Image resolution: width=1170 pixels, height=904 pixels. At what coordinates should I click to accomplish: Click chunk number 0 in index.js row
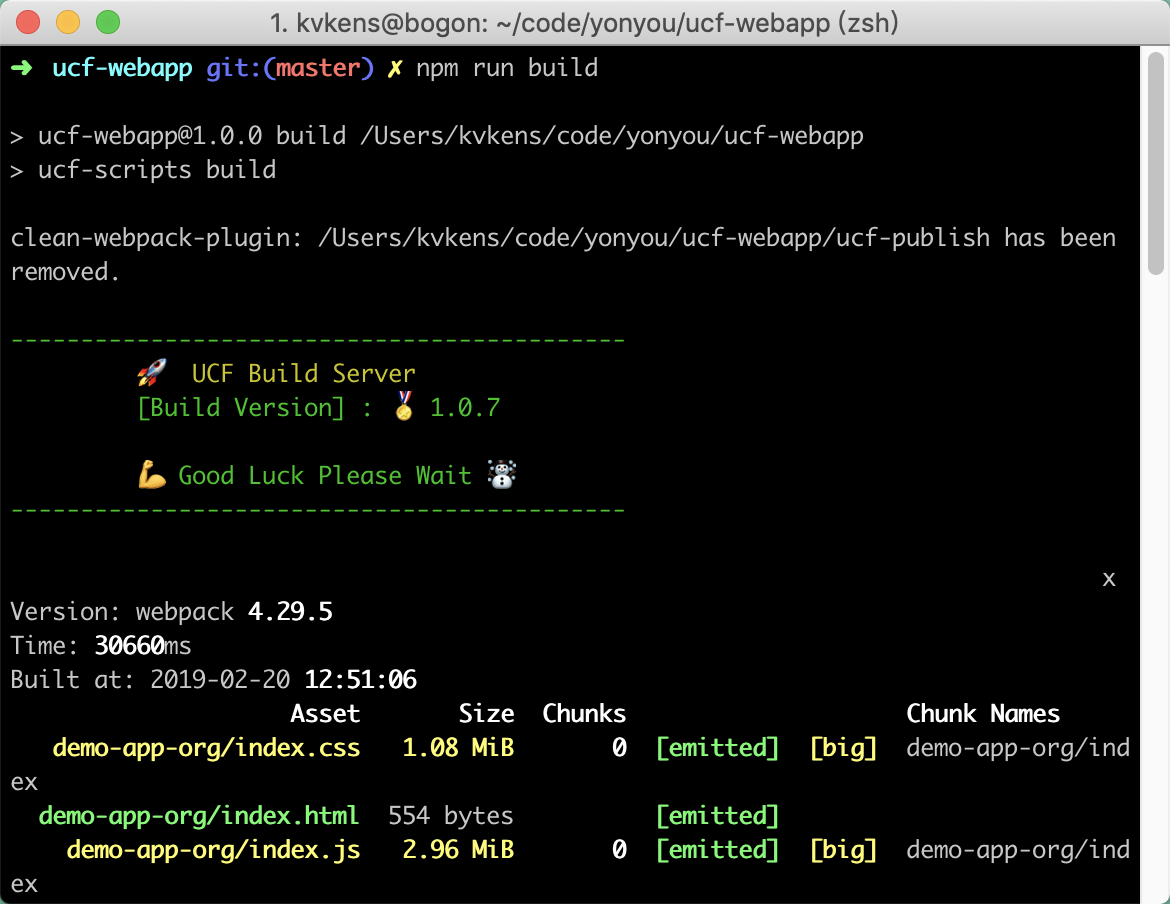[x=619, y=850]
